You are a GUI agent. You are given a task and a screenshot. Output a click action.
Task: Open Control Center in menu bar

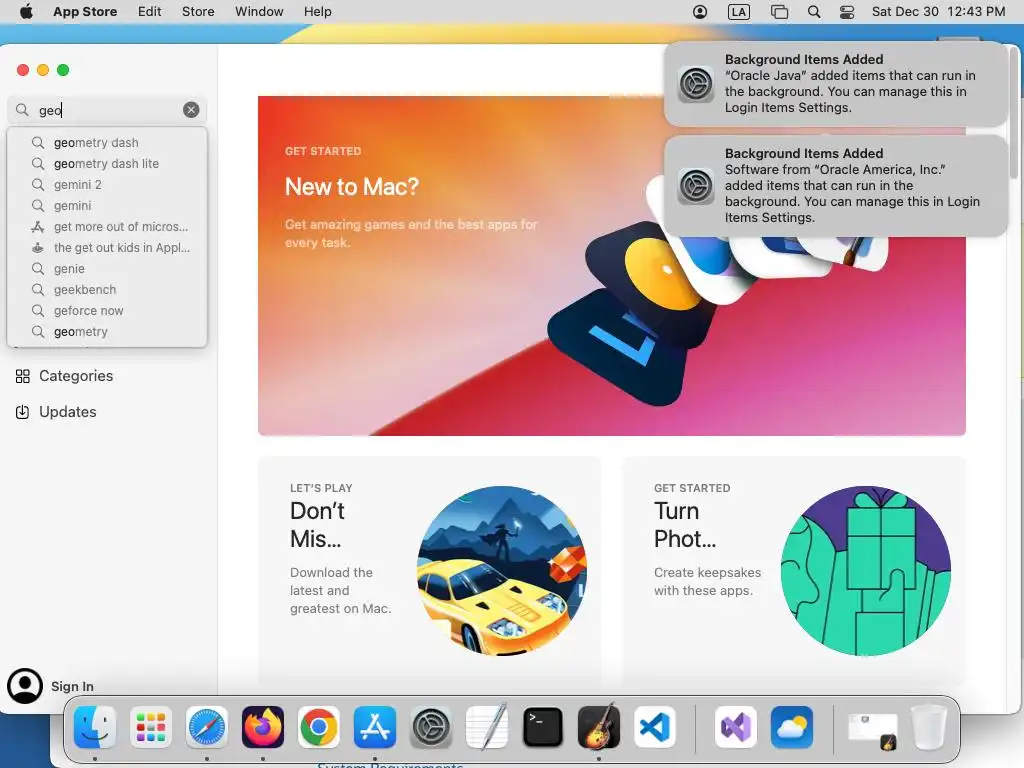pos(847,12)
